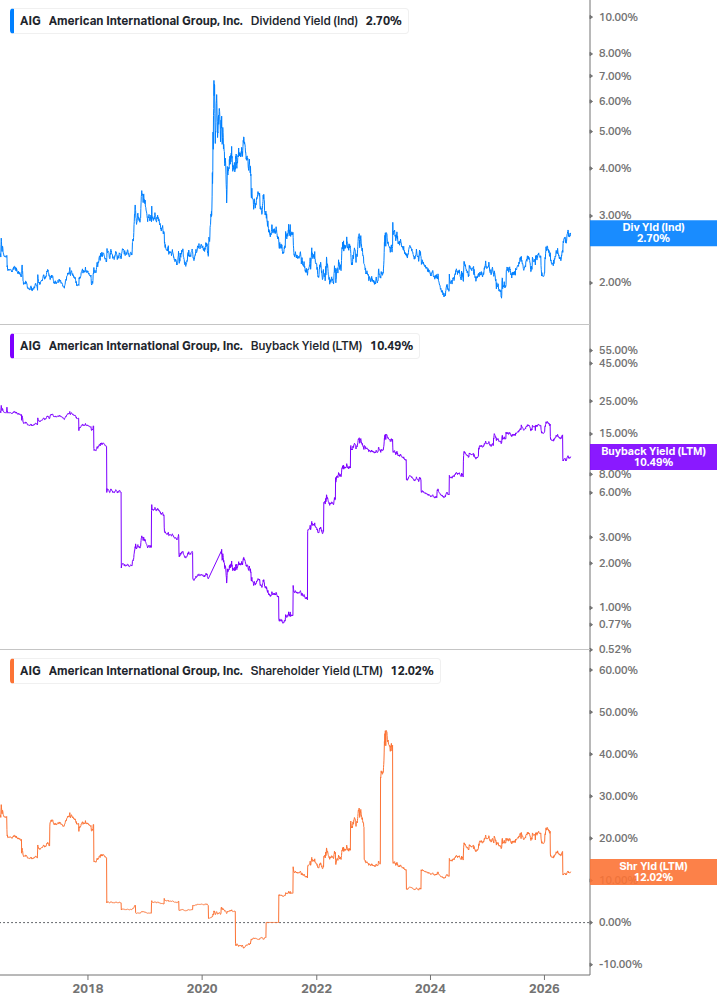The height and width of the screenshot is (1005, 717).
Task: Click the 2024 label on the time axis
Action: click(431, 988)
